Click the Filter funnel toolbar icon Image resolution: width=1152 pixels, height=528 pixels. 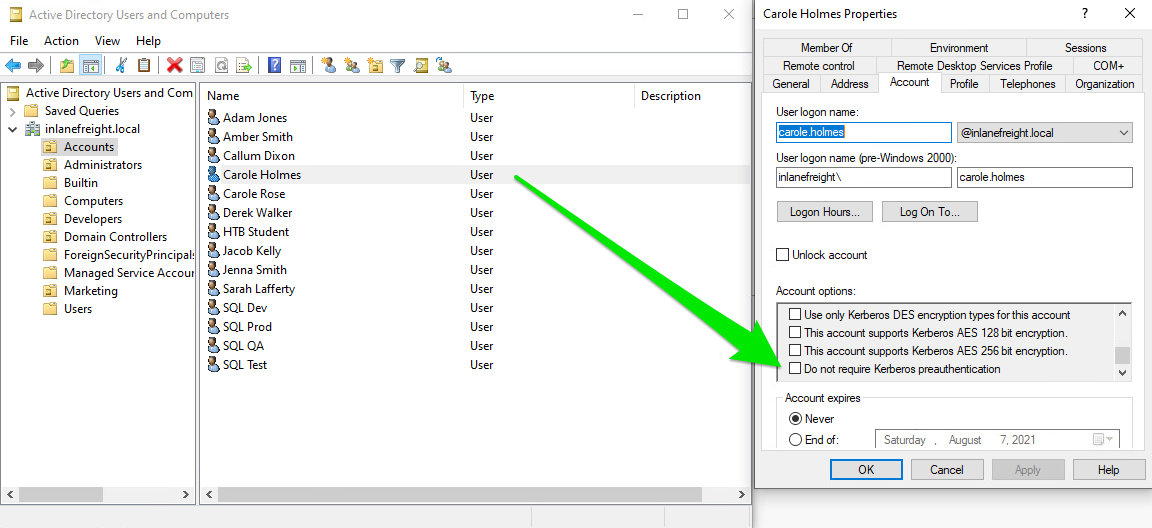coord(398,66)
